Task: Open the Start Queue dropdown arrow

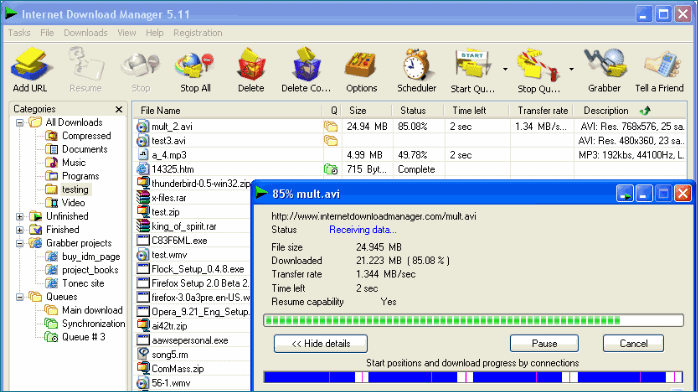Action: pos(505,69)
